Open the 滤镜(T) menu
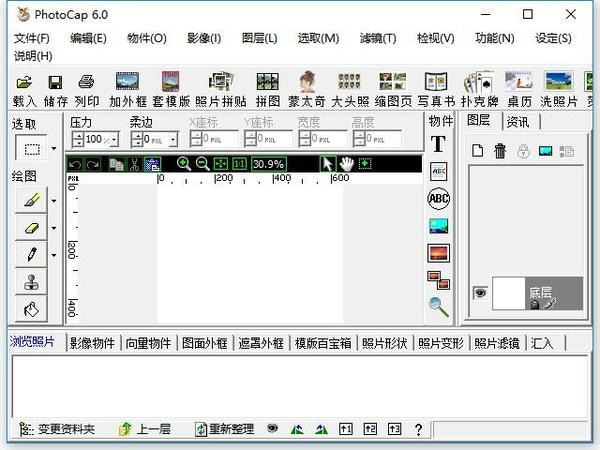 point(378,38)
